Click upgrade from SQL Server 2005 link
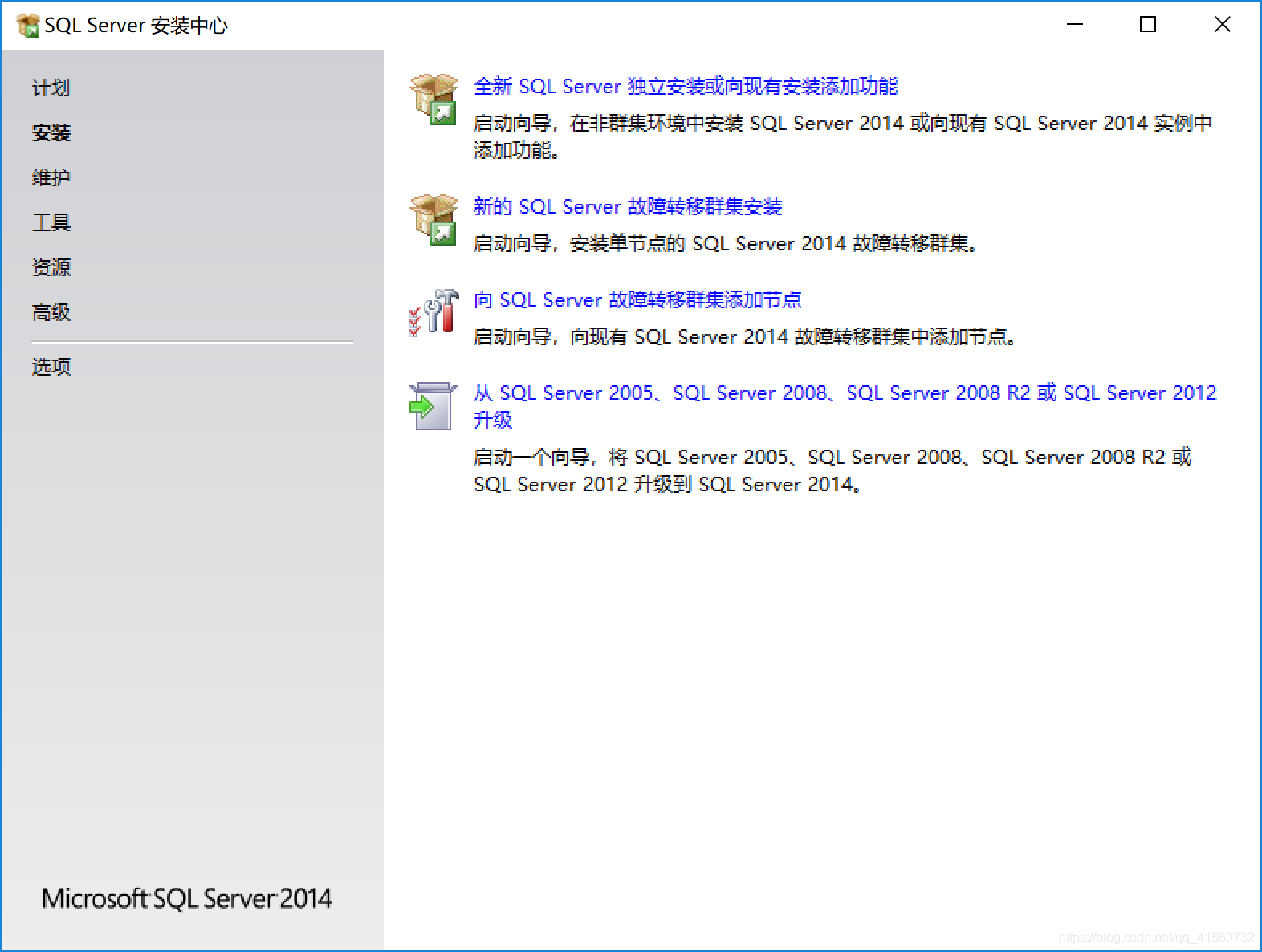Viewport: 1262px width, 952px height. 845,406
